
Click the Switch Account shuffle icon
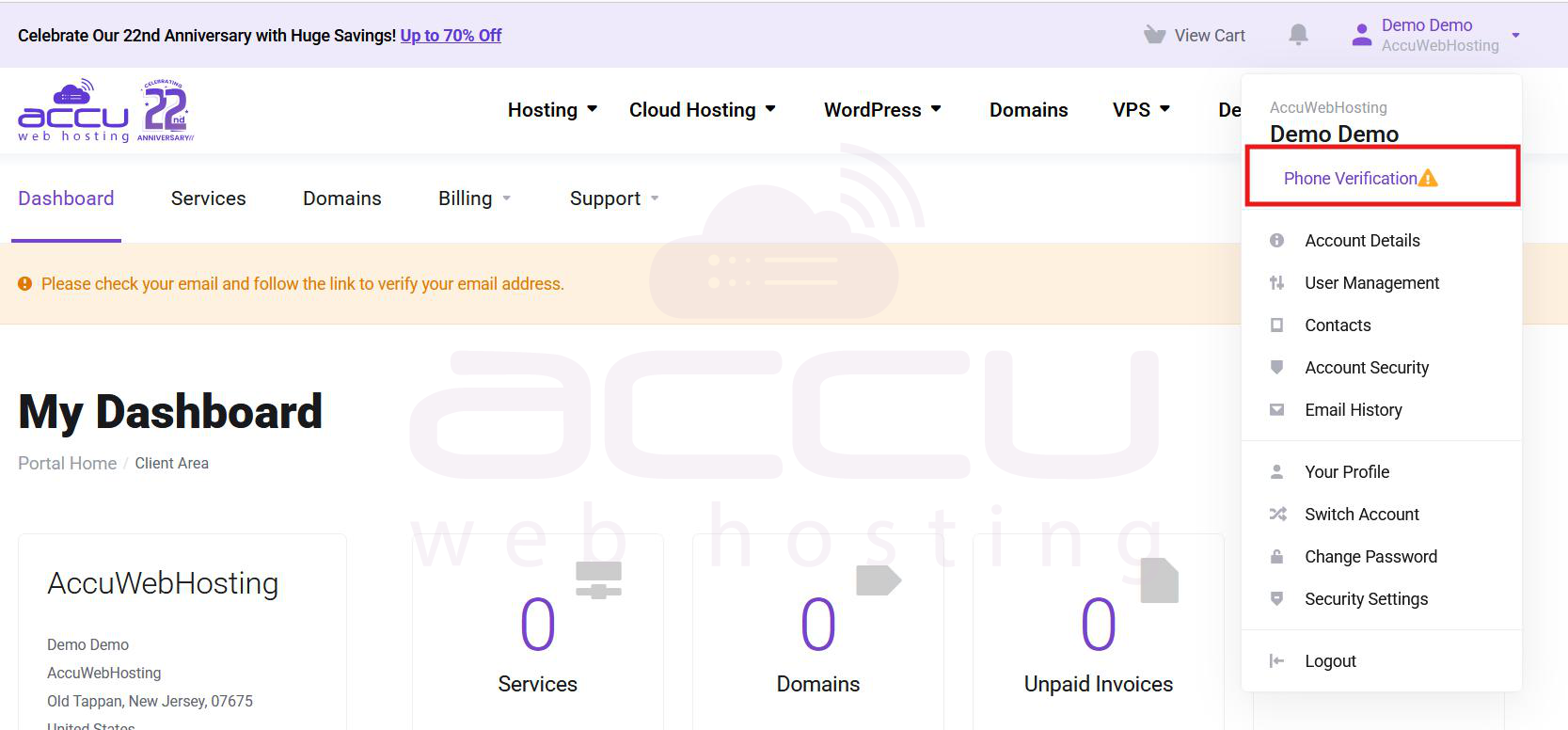(x=1277, y=515)
